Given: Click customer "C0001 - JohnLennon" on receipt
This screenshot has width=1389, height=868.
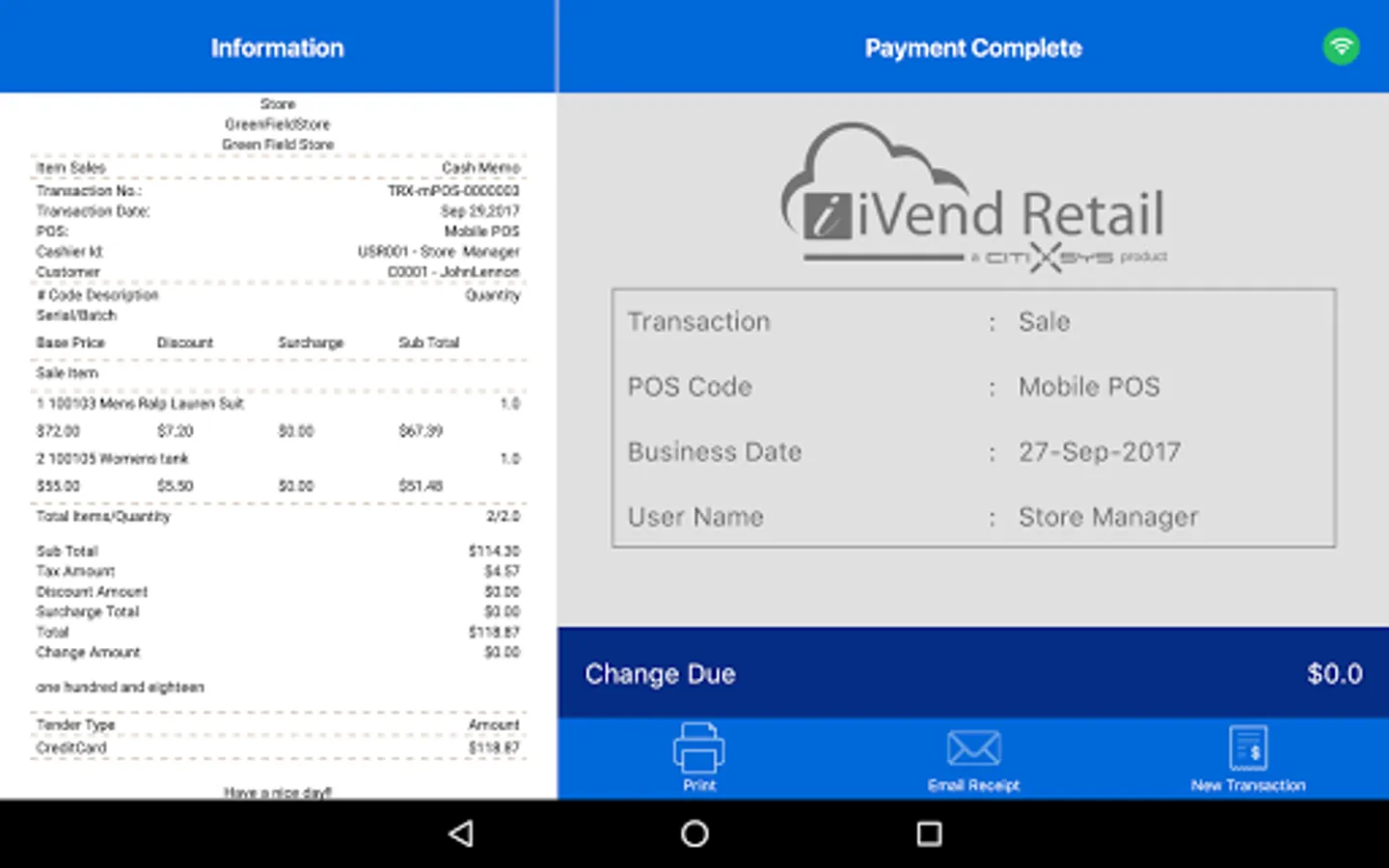Looking at the screenshot, I should 453,272.
